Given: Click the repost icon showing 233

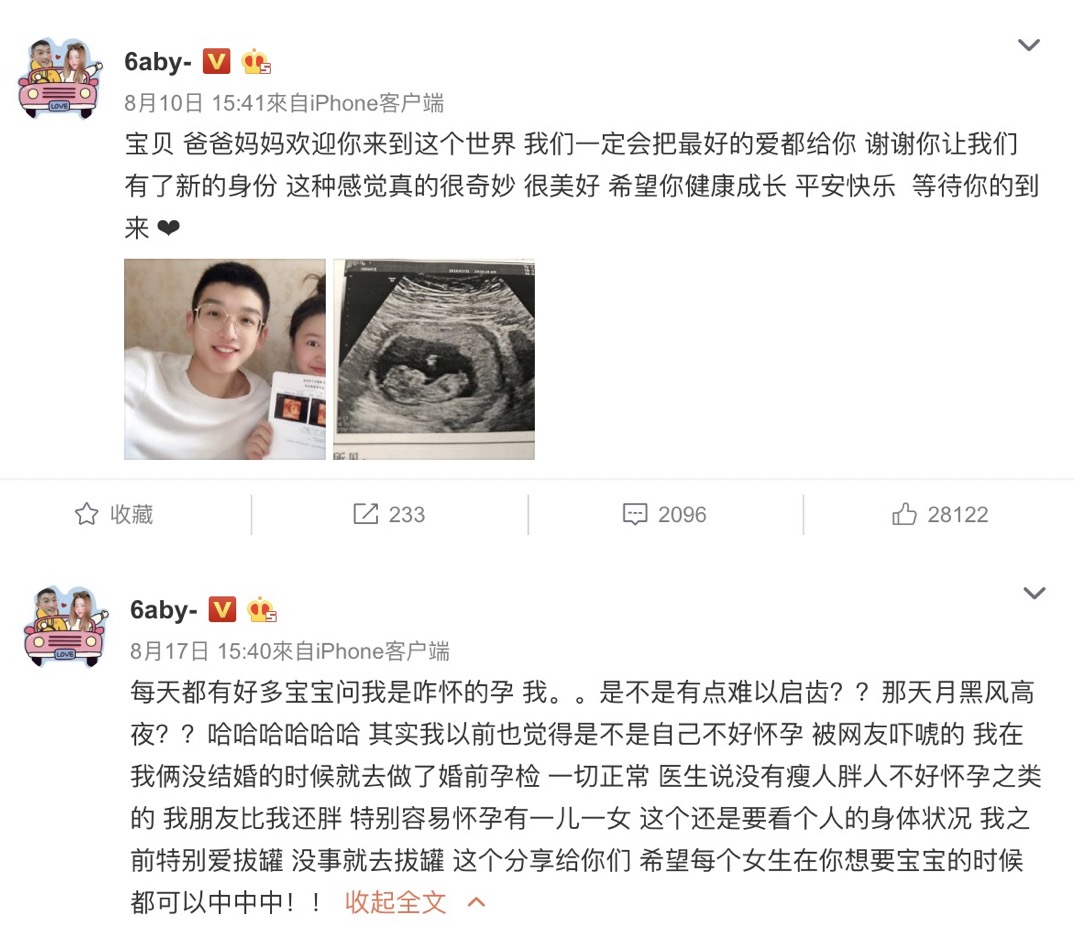Looking at the screenshot, I should [366, 514].
